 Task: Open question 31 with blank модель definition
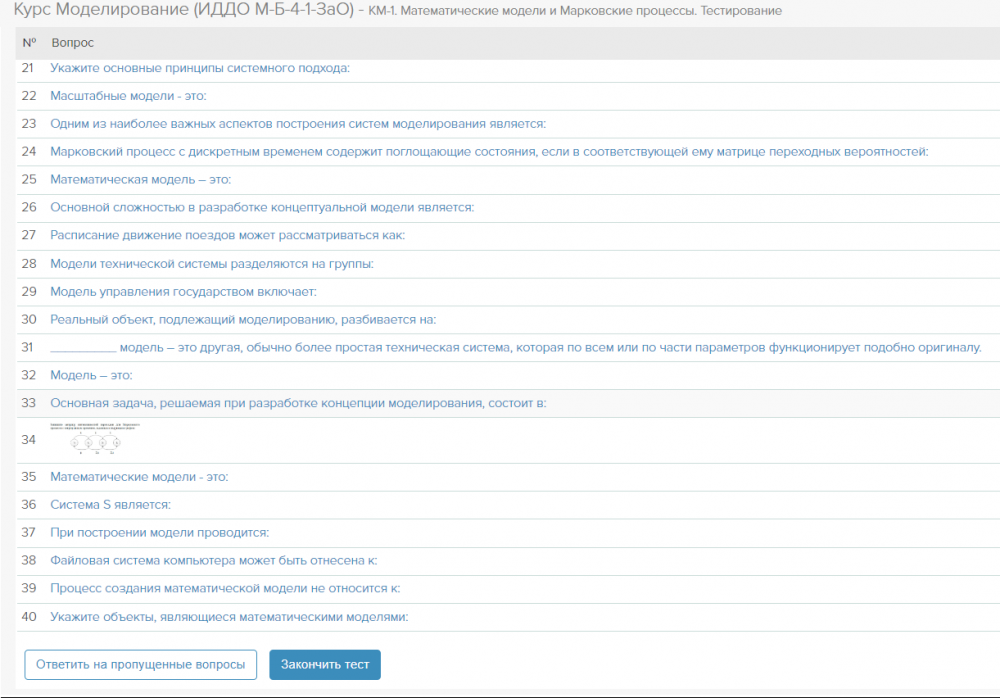coord(515,348)
